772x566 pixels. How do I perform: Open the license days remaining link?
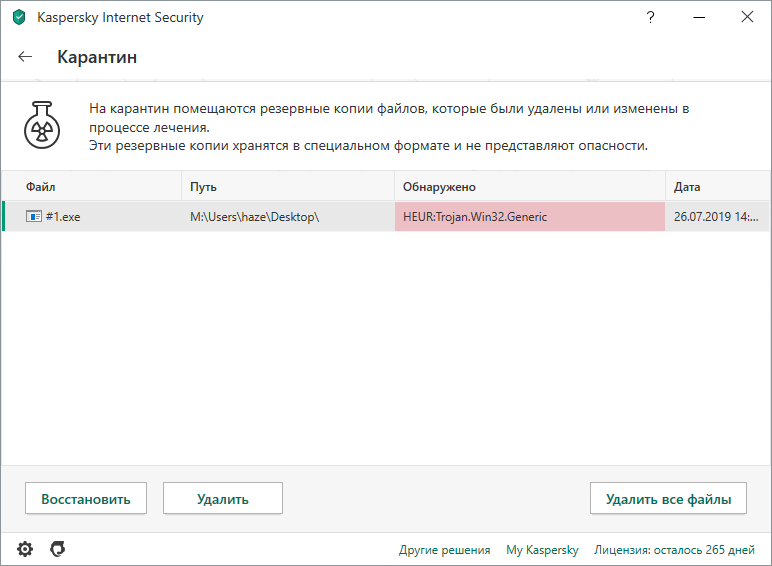click(674, 550)
